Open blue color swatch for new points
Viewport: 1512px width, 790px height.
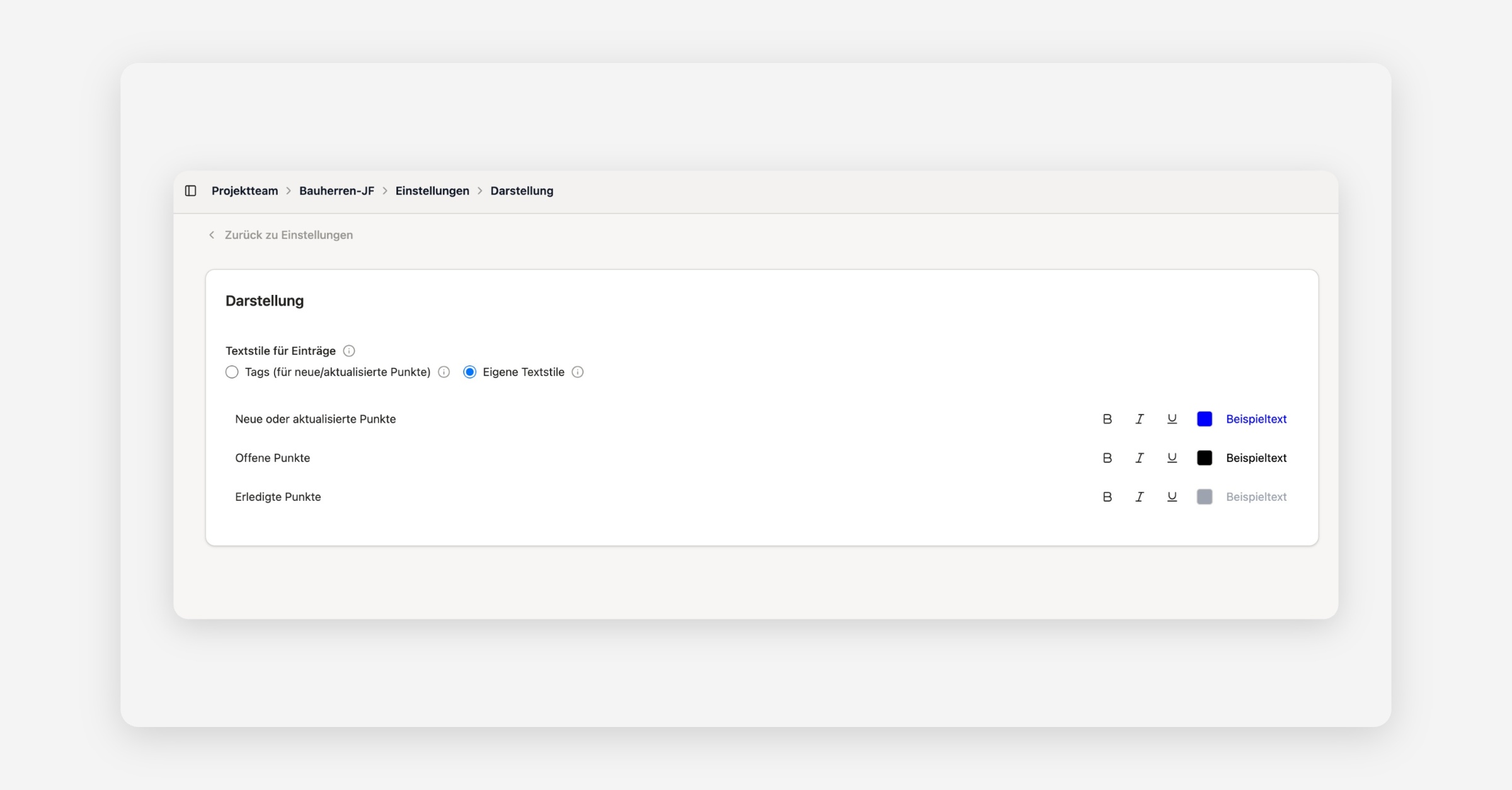click(x=1205, y=419)
